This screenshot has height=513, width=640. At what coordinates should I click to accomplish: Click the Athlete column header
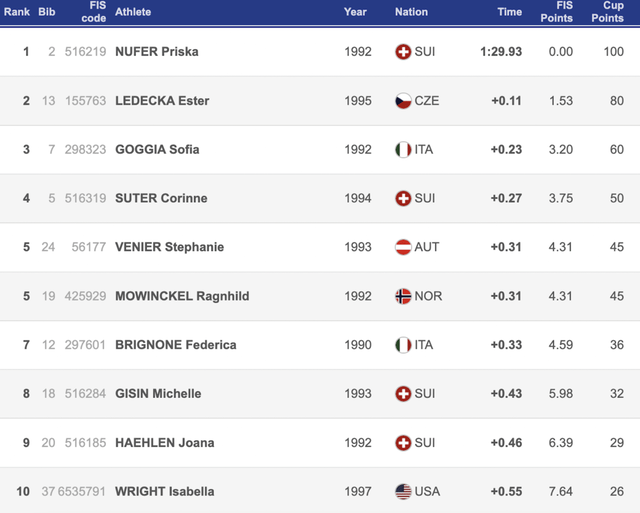133,12
